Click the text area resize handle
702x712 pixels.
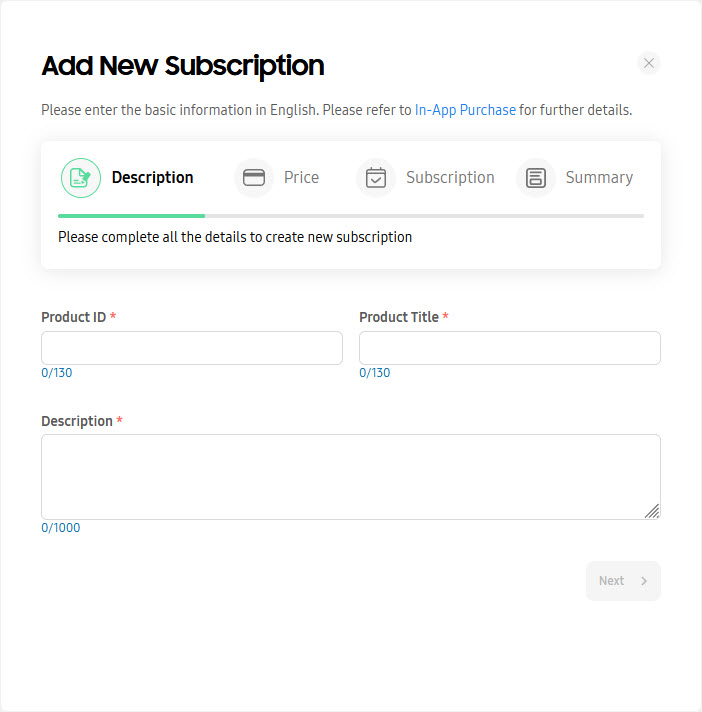(x=652, y=511)
